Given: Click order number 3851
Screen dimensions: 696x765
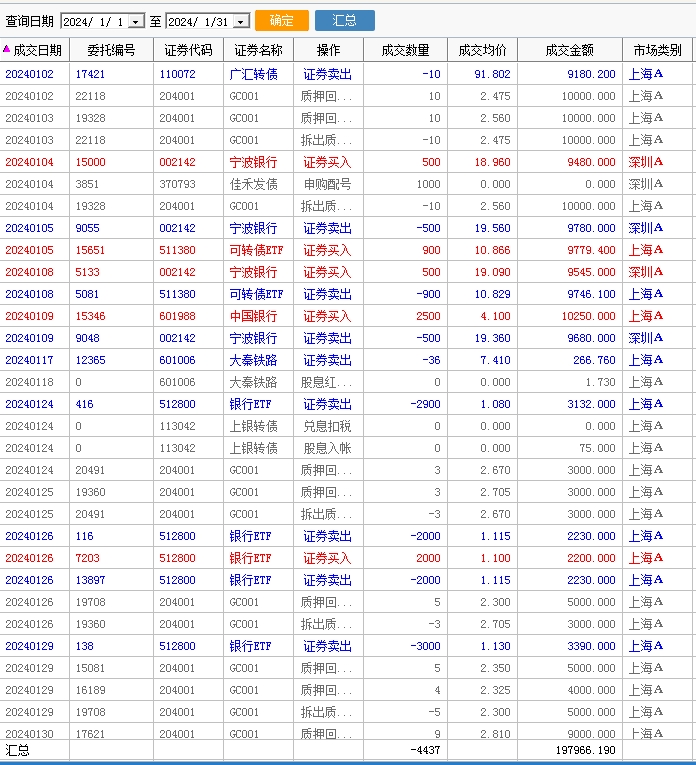Looking at the screenshot, I should [x=87, y=184].
